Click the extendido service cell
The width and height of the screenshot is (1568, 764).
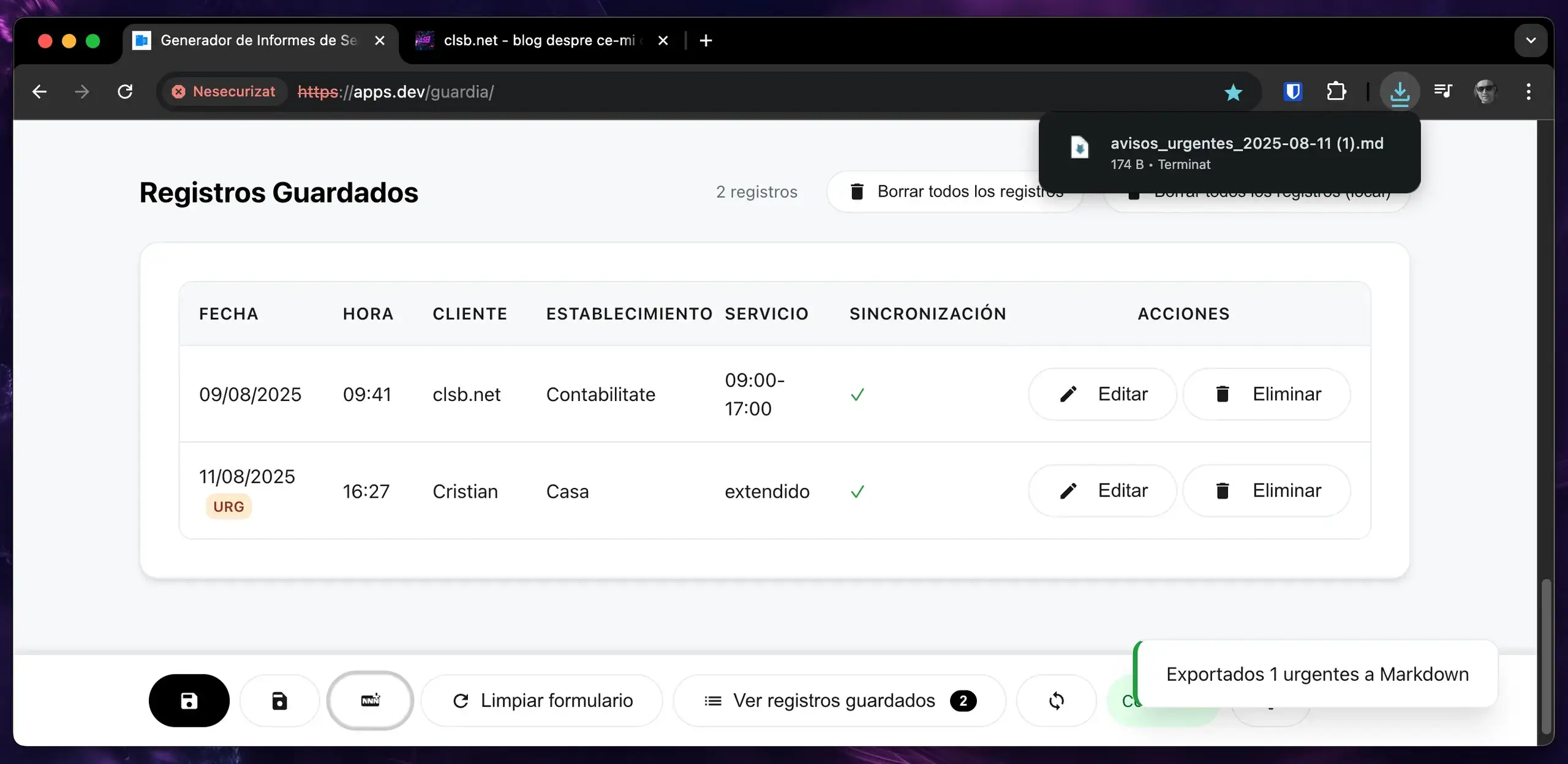[767, 491]
